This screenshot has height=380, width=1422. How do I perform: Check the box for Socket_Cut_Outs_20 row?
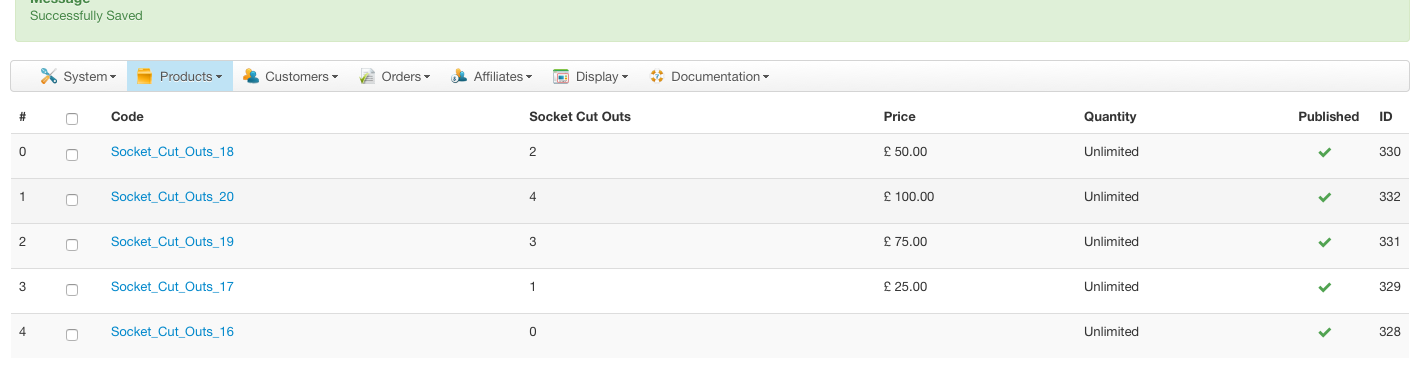point(72,200)
